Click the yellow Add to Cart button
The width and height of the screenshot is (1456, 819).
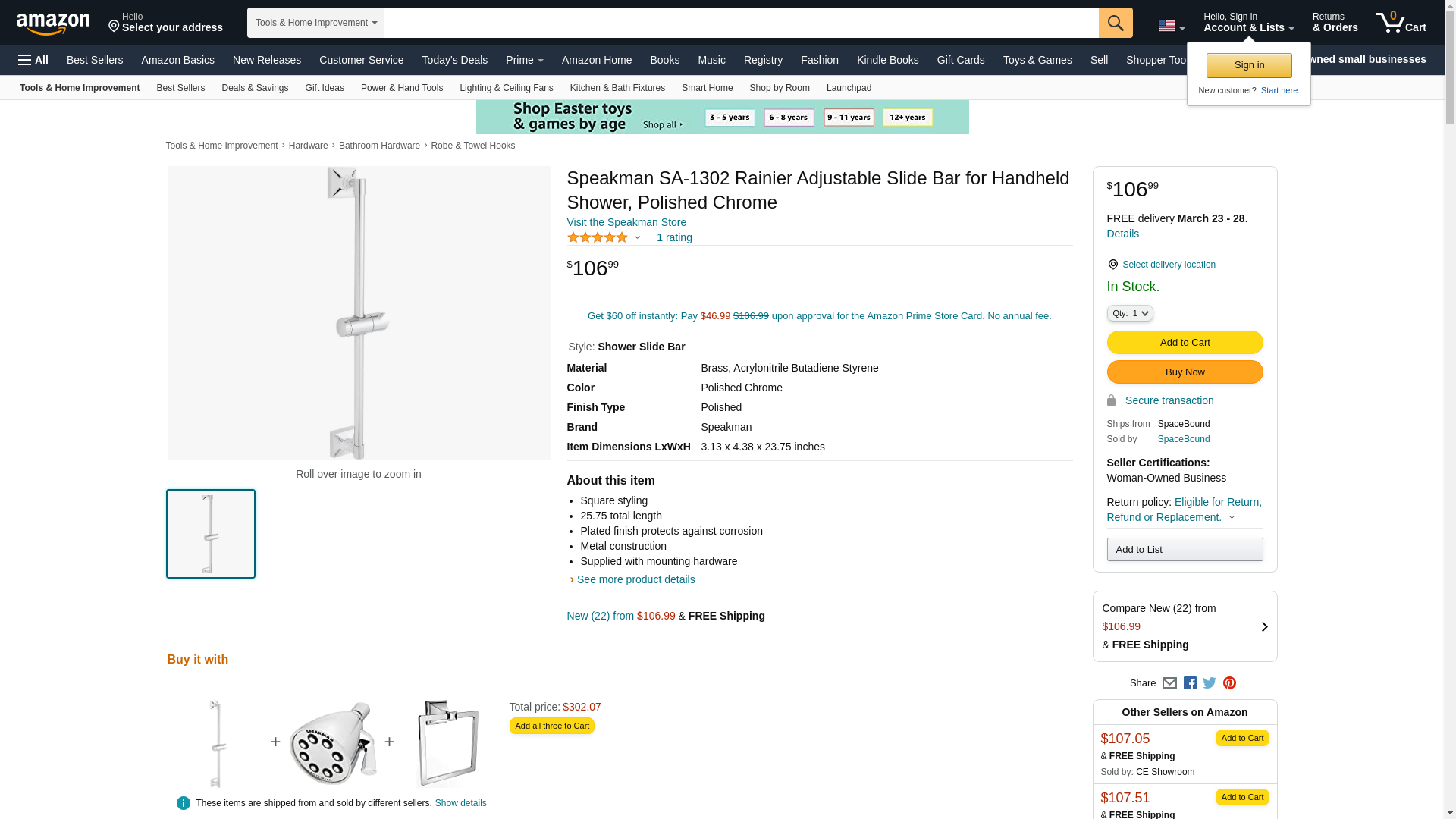pyautogui.click(x=1185, y=343)
